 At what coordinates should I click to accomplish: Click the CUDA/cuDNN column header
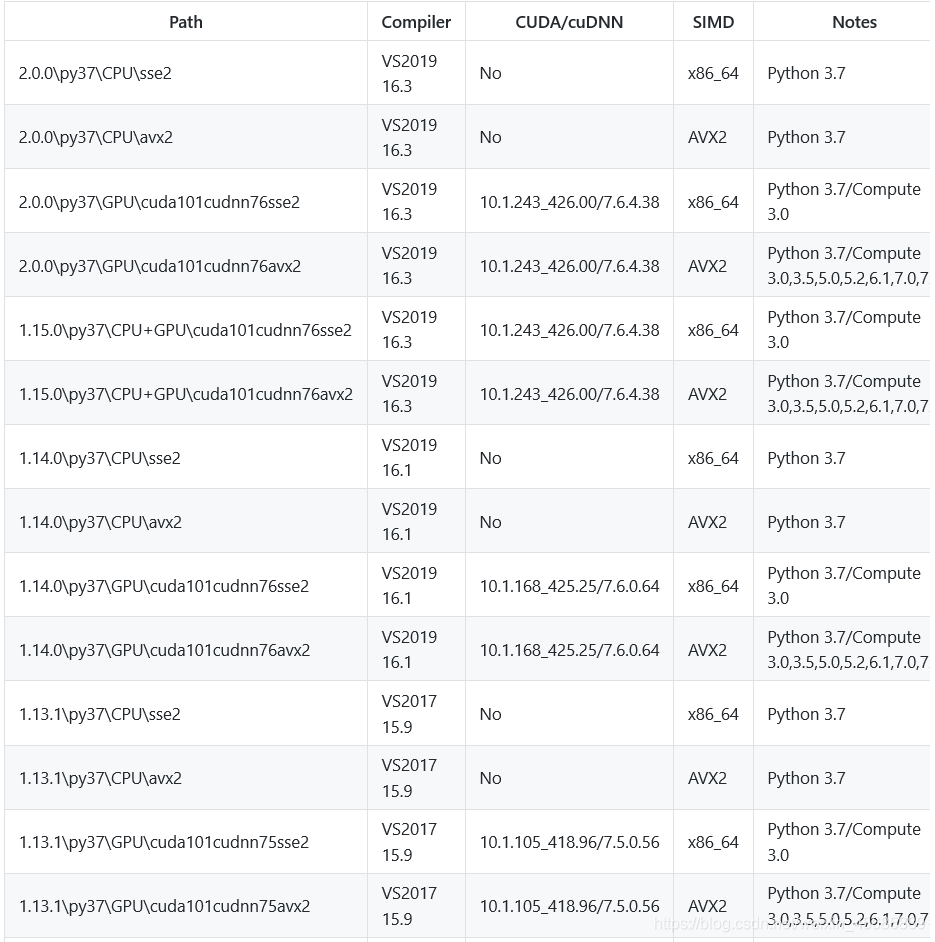[569, 22]
